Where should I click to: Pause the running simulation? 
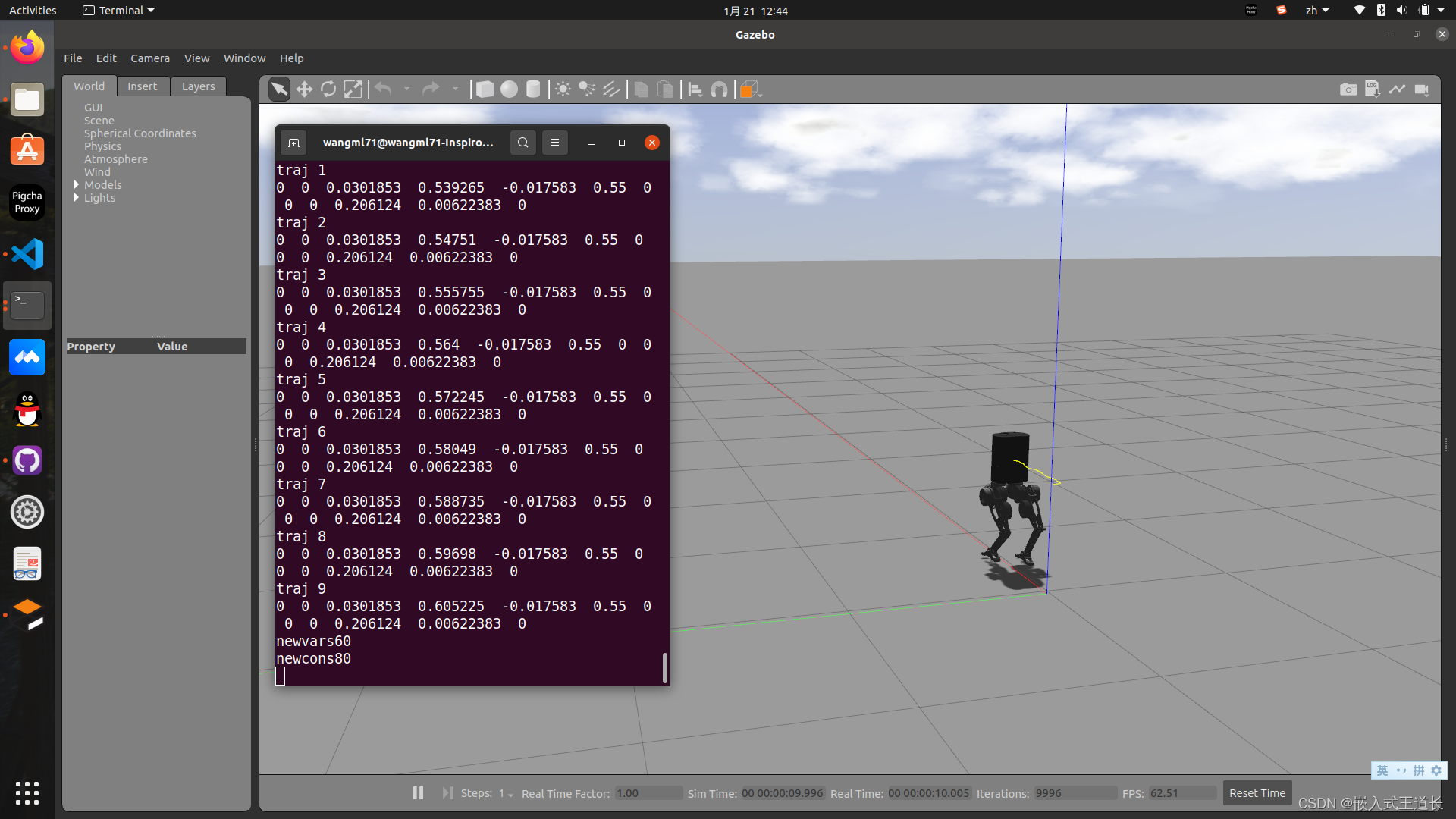418,792
